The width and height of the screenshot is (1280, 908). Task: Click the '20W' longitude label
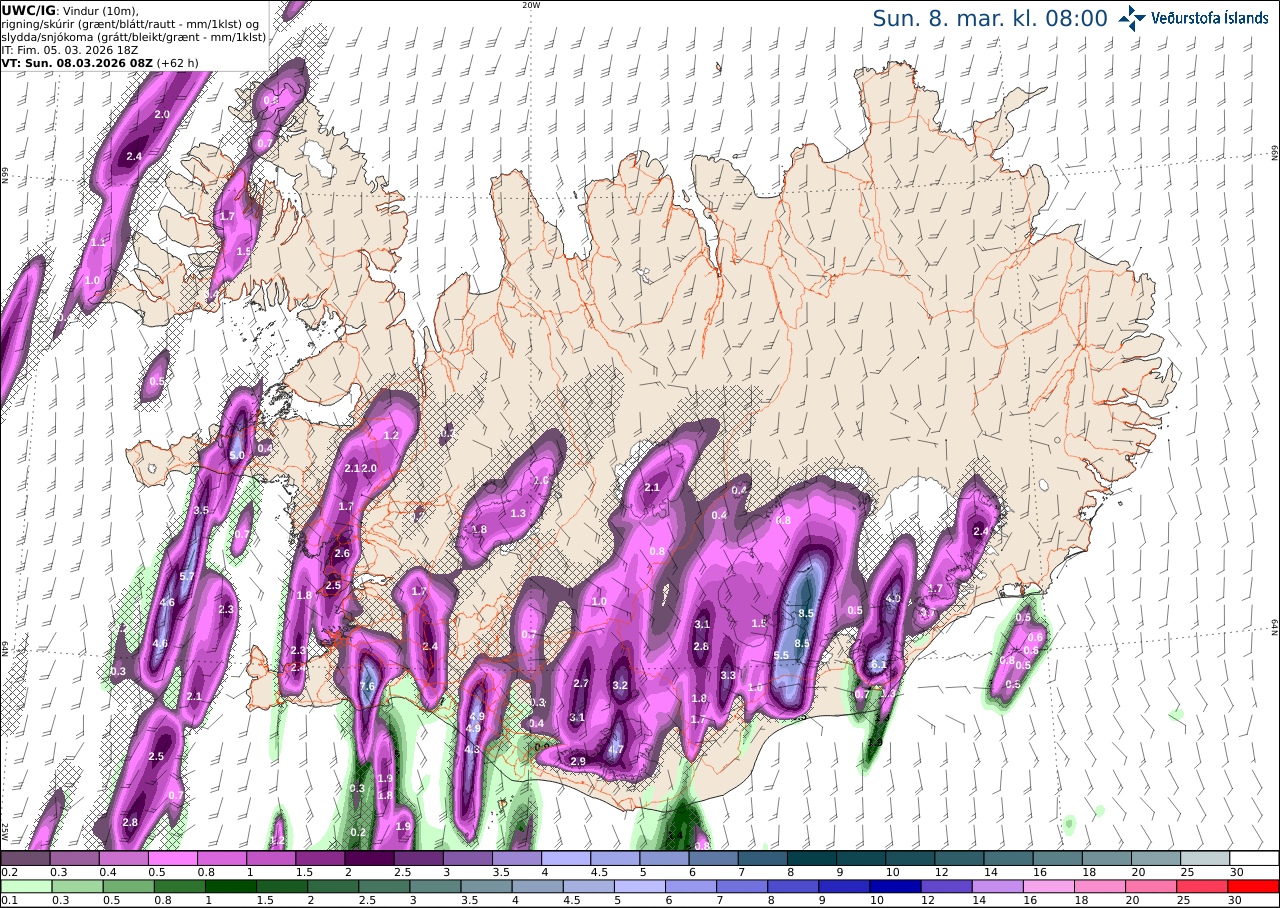click(x=531, y=5)
